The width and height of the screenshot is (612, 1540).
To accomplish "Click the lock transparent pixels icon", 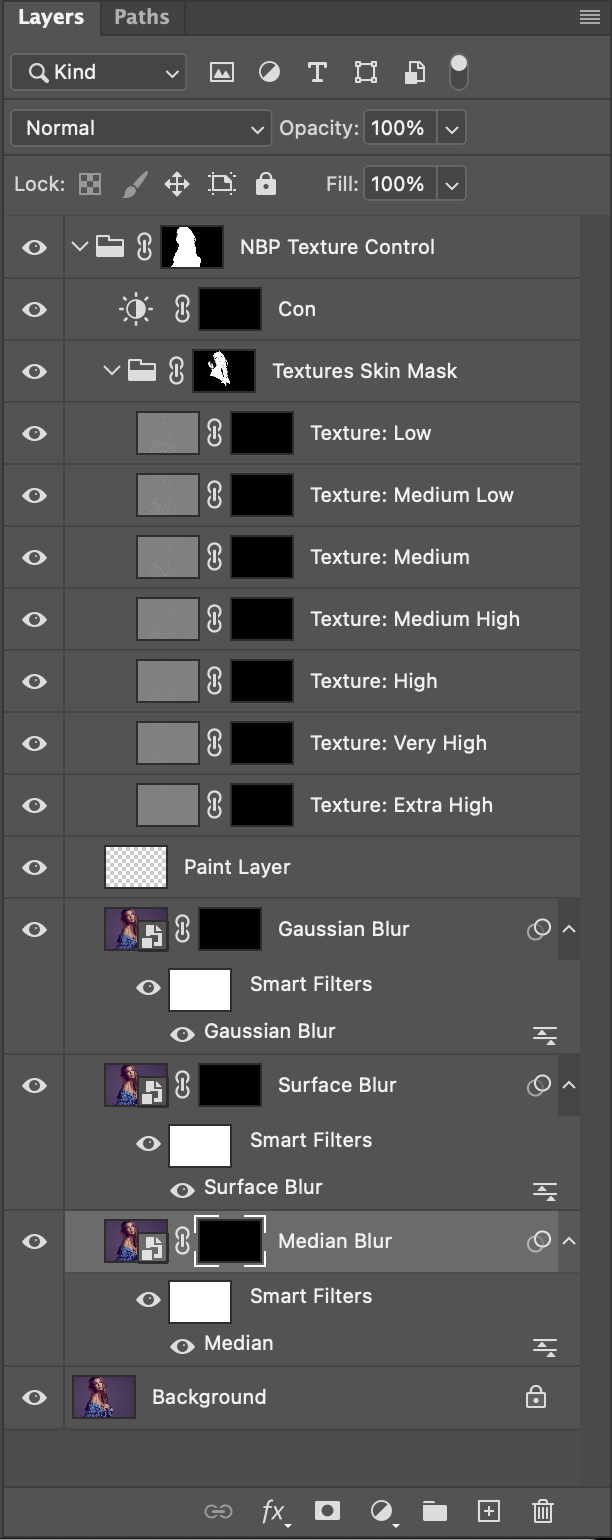I will pos(90,184).
